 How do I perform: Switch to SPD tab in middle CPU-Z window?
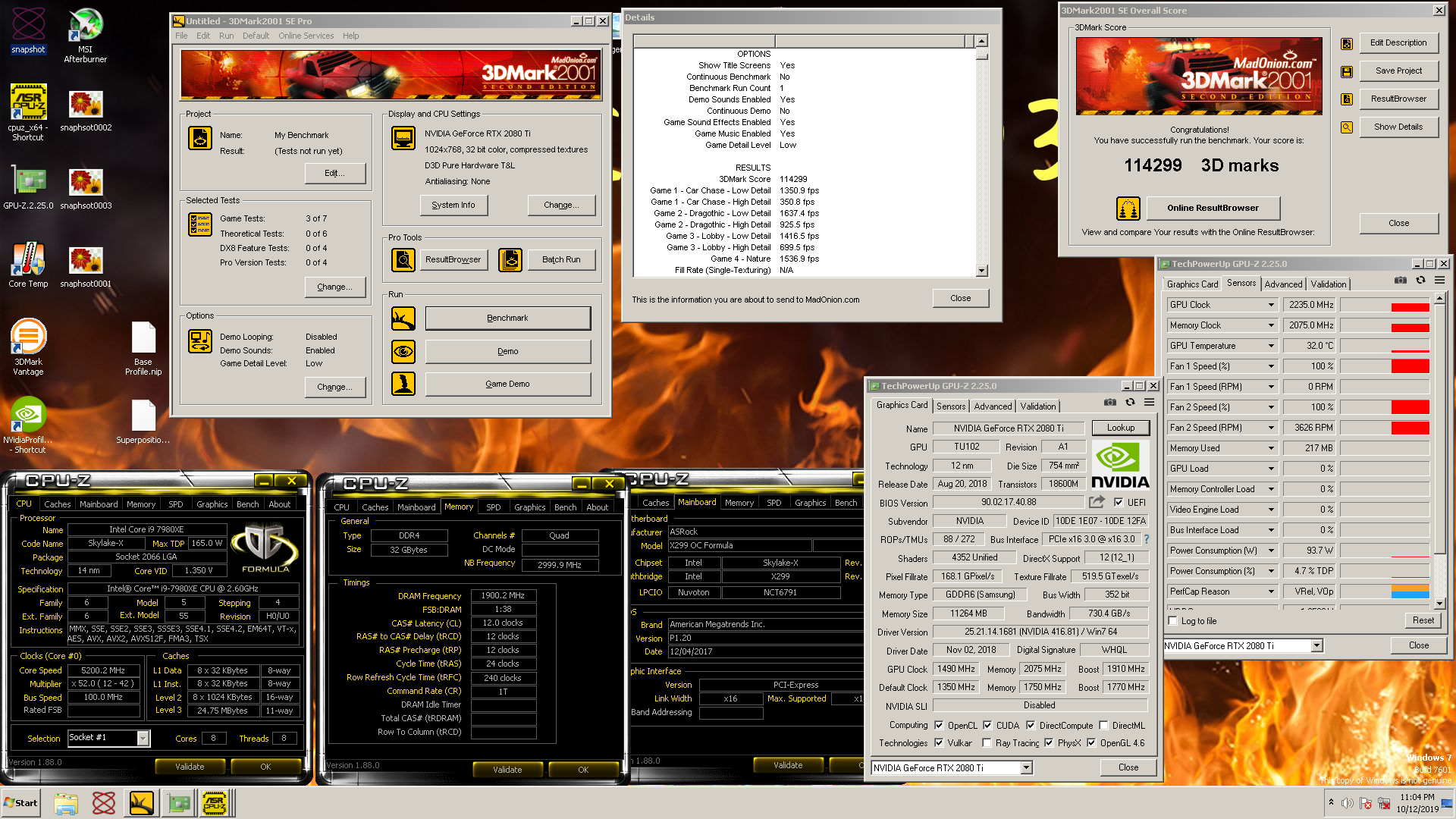[494, 507]
